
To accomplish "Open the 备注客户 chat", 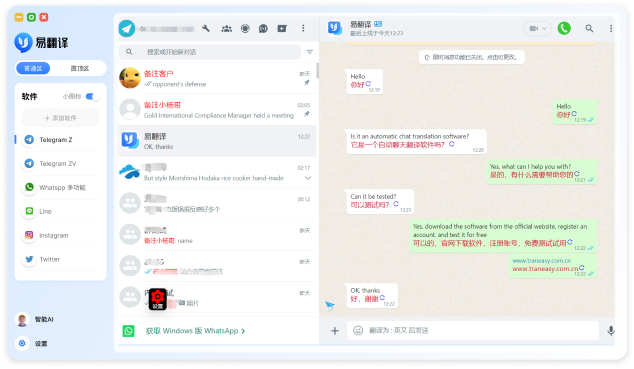I will coord(217,78).
